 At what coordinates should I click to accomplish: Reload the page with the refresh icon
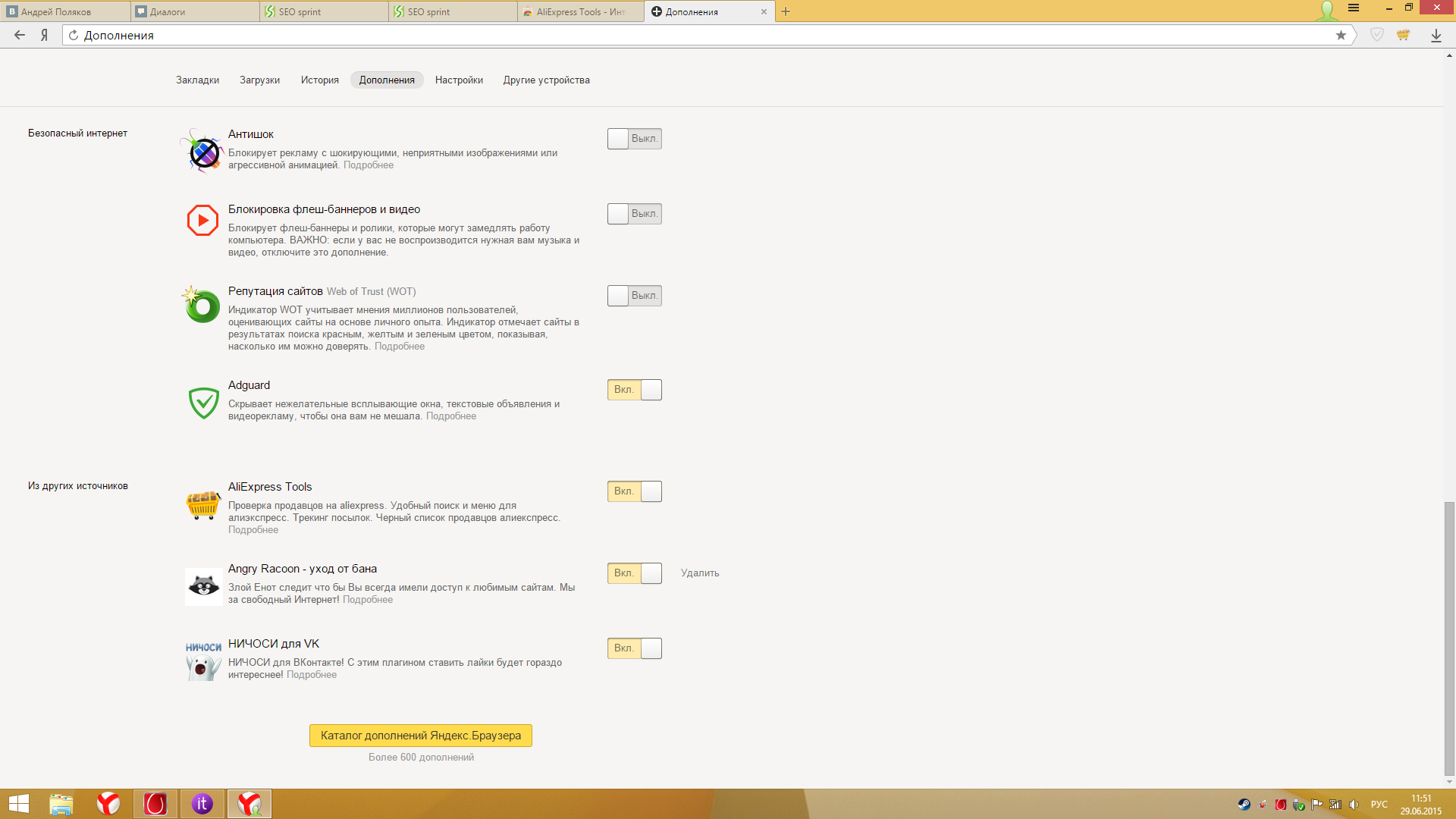point(74,35)
